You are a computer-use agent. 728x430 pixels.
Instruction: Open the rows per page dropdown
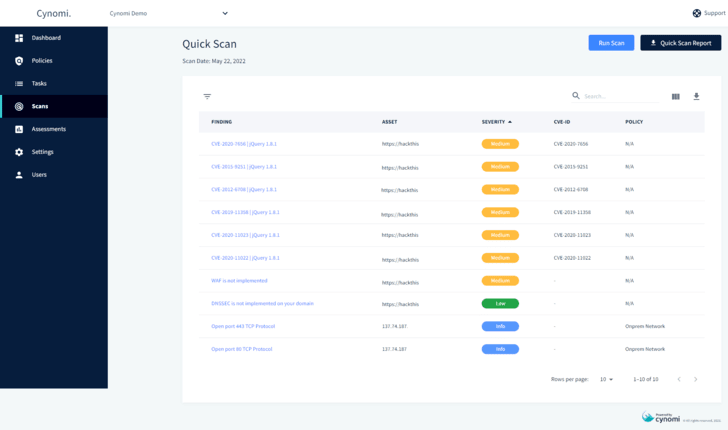coord(606,379)
